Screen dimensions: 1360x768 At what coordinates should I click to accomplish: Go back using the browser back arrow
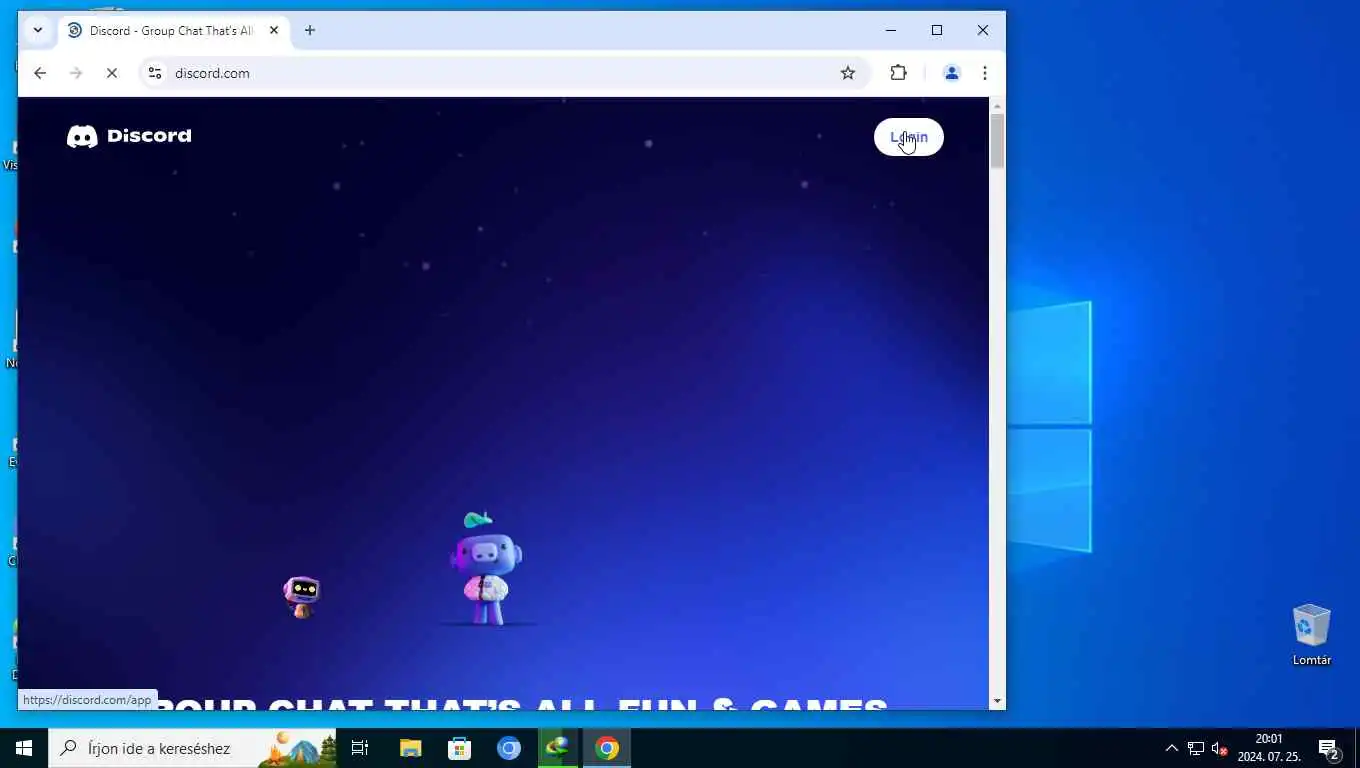(40, 73)
